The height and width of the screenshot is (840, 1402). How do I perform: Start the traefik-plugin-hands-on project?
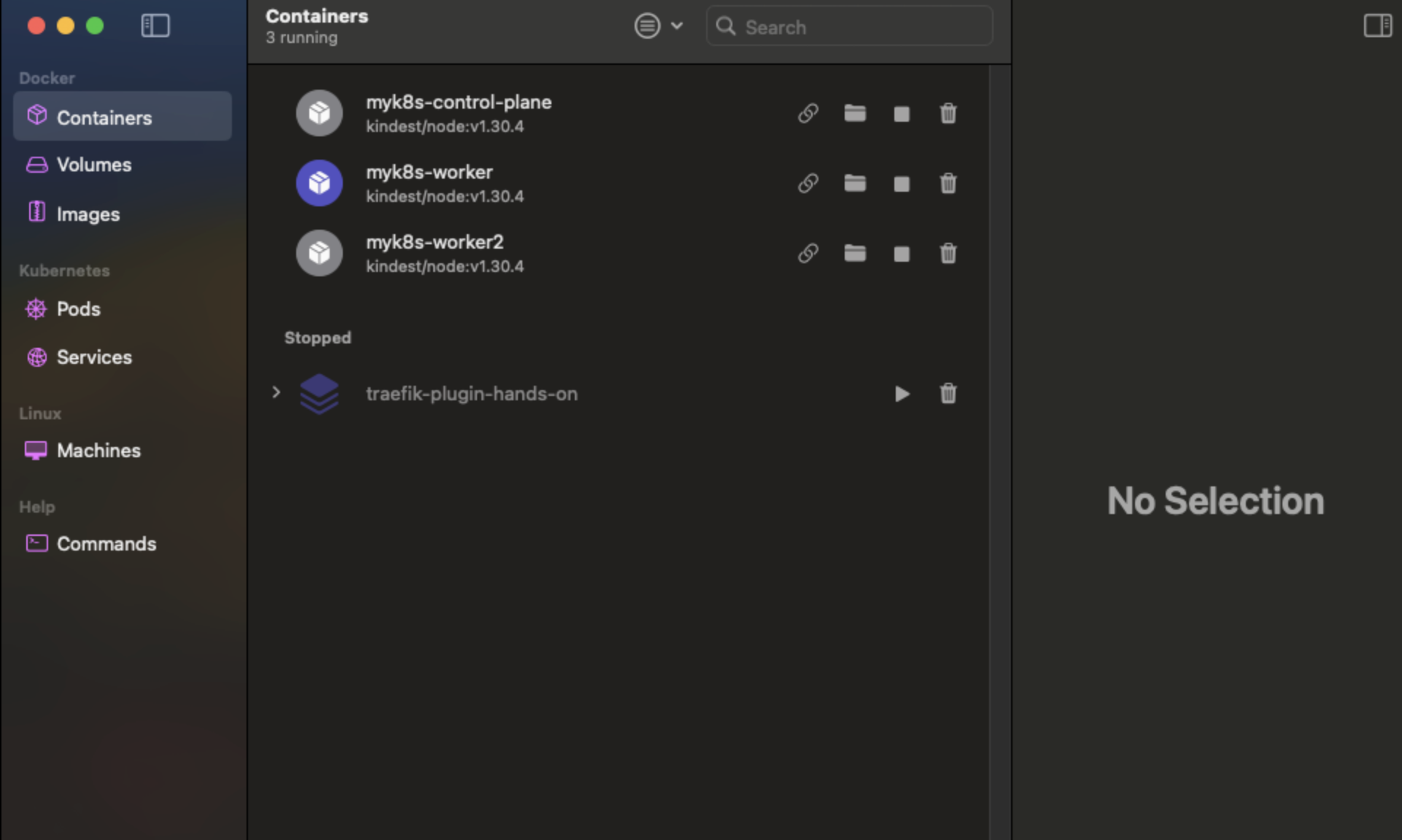click(x=902, y=394)
